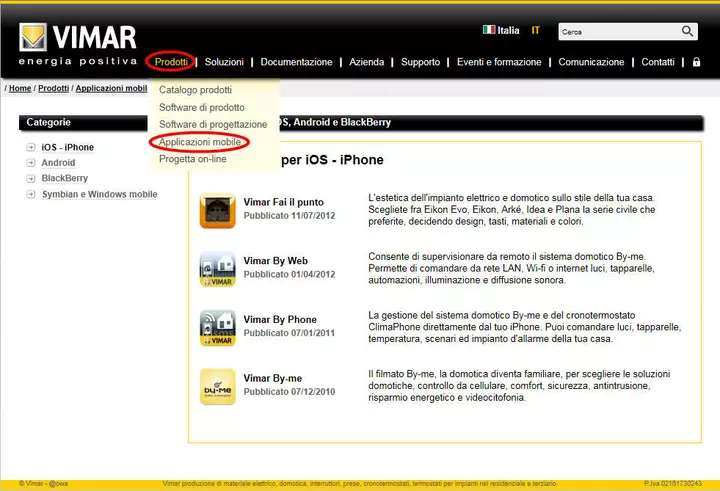Click arrow bullet beside iOS - iPhone
Screen dimensions: 720x491
31,147
